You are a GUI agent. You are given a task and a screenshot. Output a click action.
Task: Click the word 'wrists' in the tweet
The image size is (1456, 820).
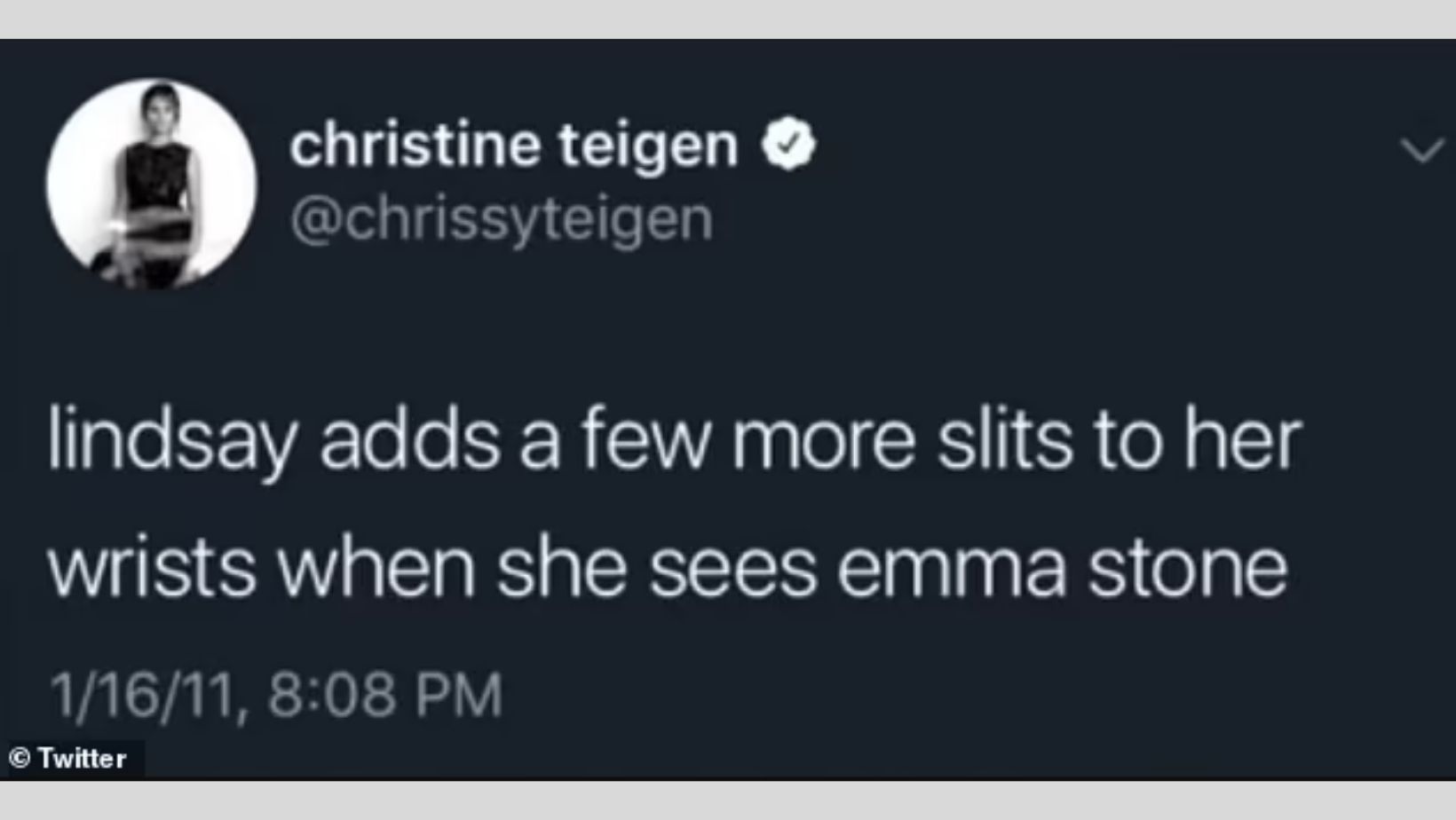click(x=152, y=569)
